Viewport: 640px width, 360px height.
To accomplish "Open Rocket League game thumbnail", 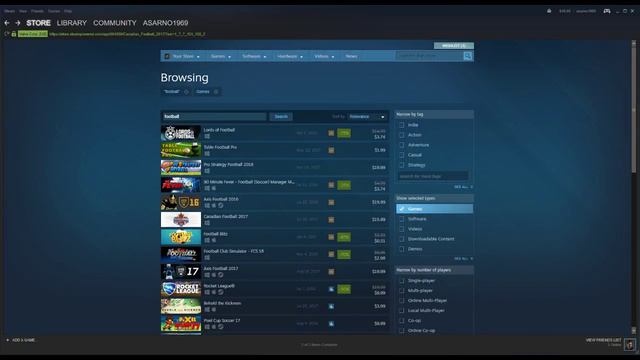I will pyautogui.click(x=181, y=289).
